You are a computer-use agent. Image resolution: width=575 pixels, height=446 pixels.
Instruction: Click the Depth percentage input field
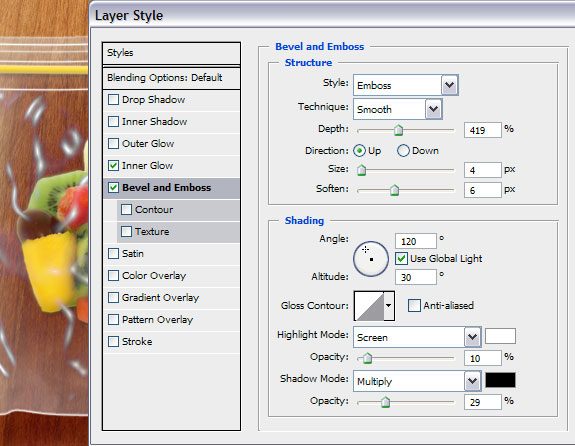click(483, 130)
